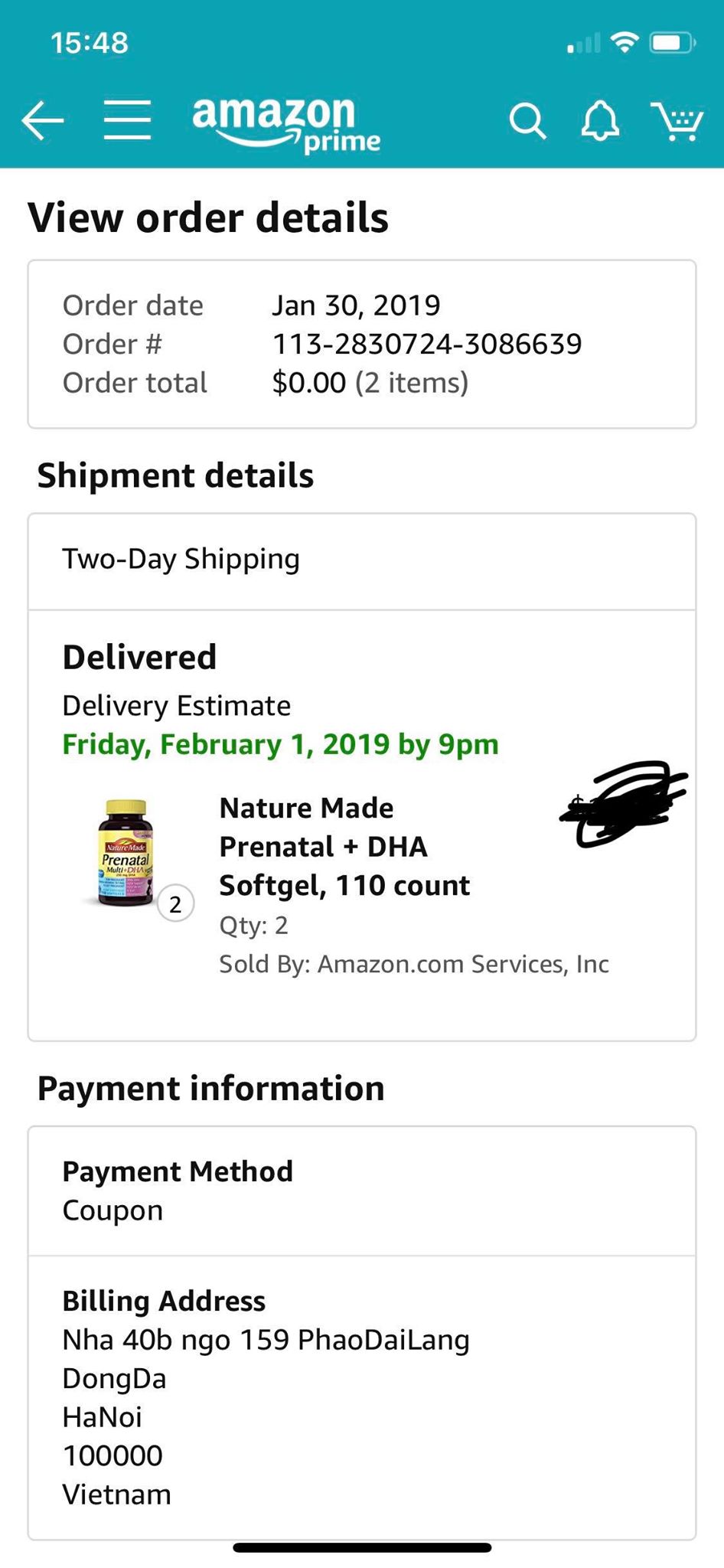Open the hamburger menu

point(127,121)
